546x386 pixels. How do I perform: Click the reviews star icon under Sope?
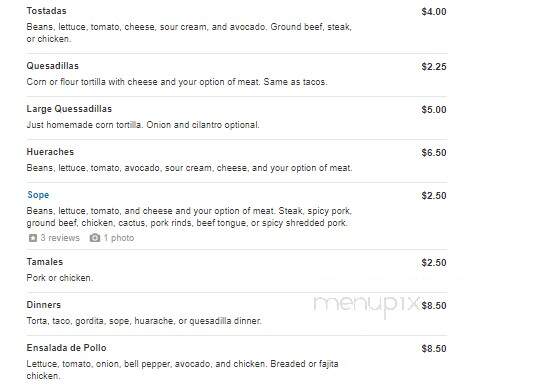(33, 238)
